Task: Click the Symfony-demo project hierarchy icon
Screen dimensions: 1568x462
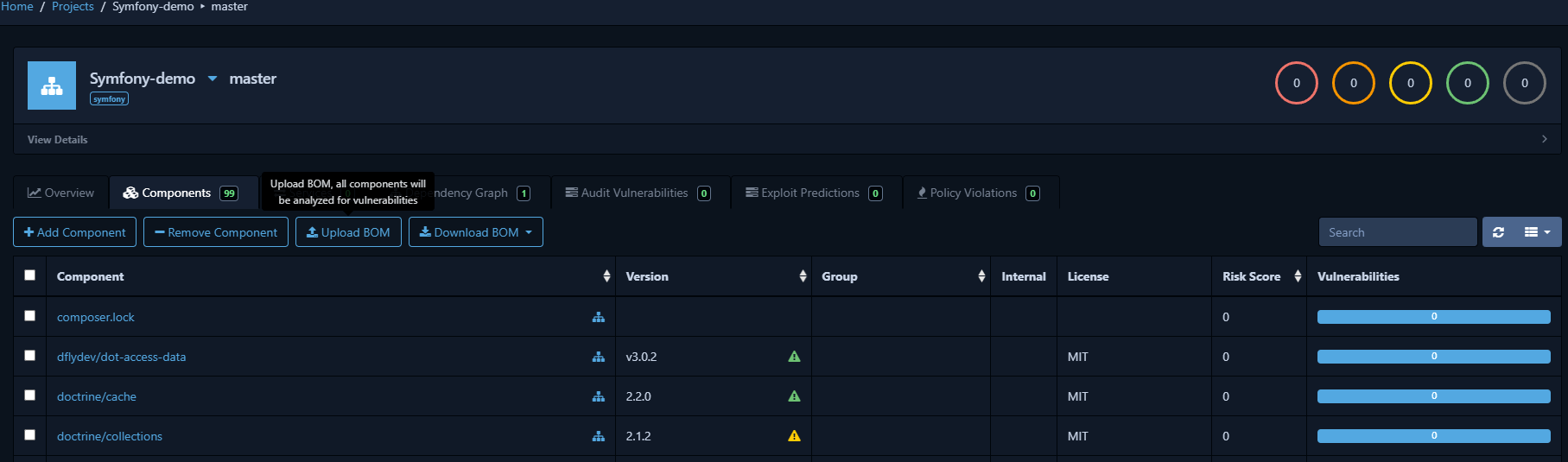Action: point(52,85)
